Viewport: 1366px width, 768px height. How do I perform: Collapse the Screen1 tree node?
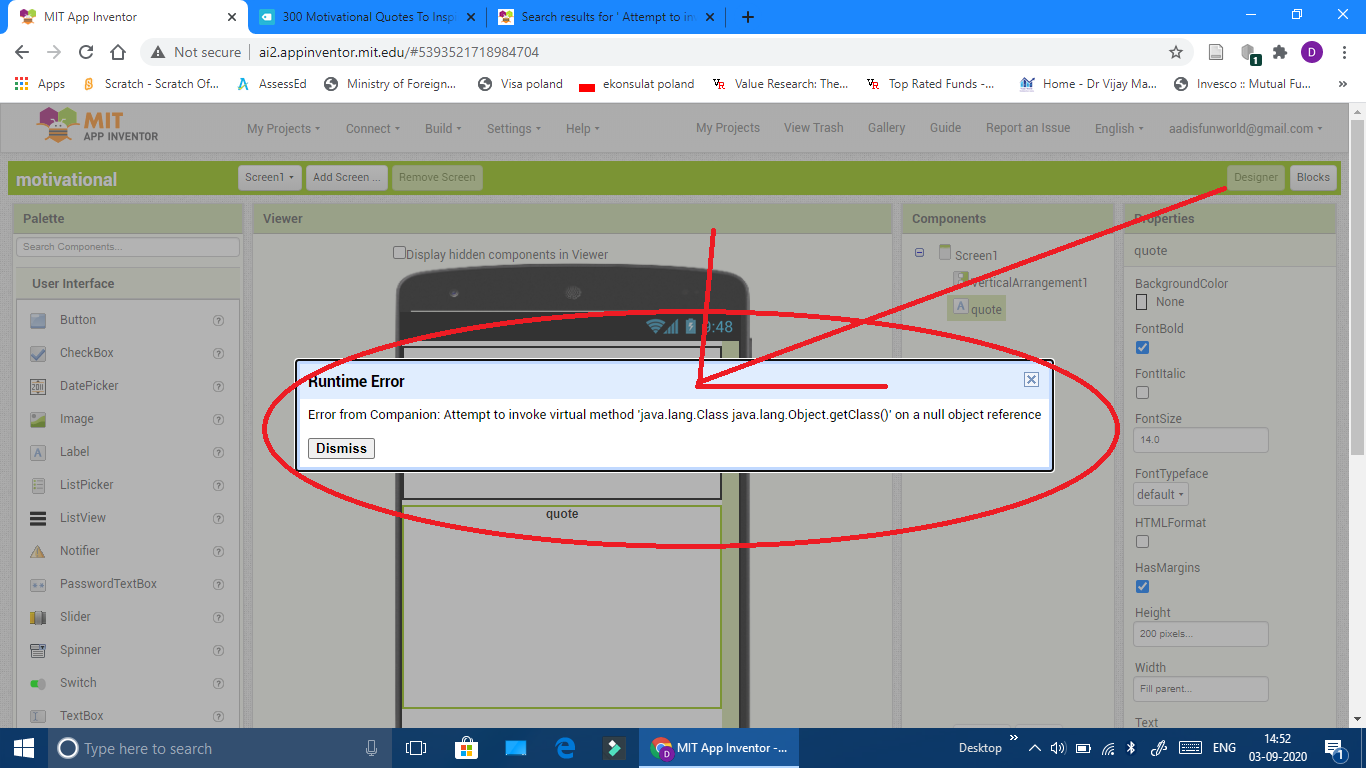point(919,254)
